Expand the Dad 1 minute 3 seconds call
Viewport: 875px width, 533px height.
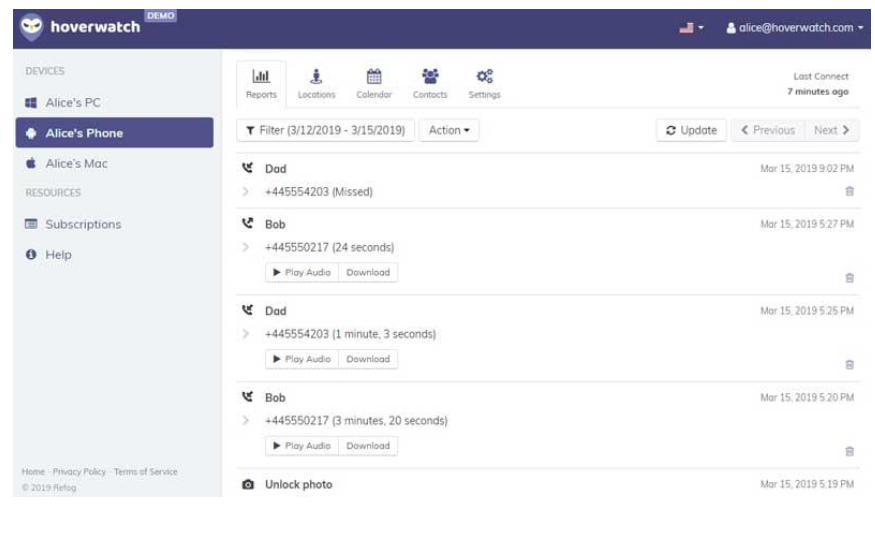(246, 334)
